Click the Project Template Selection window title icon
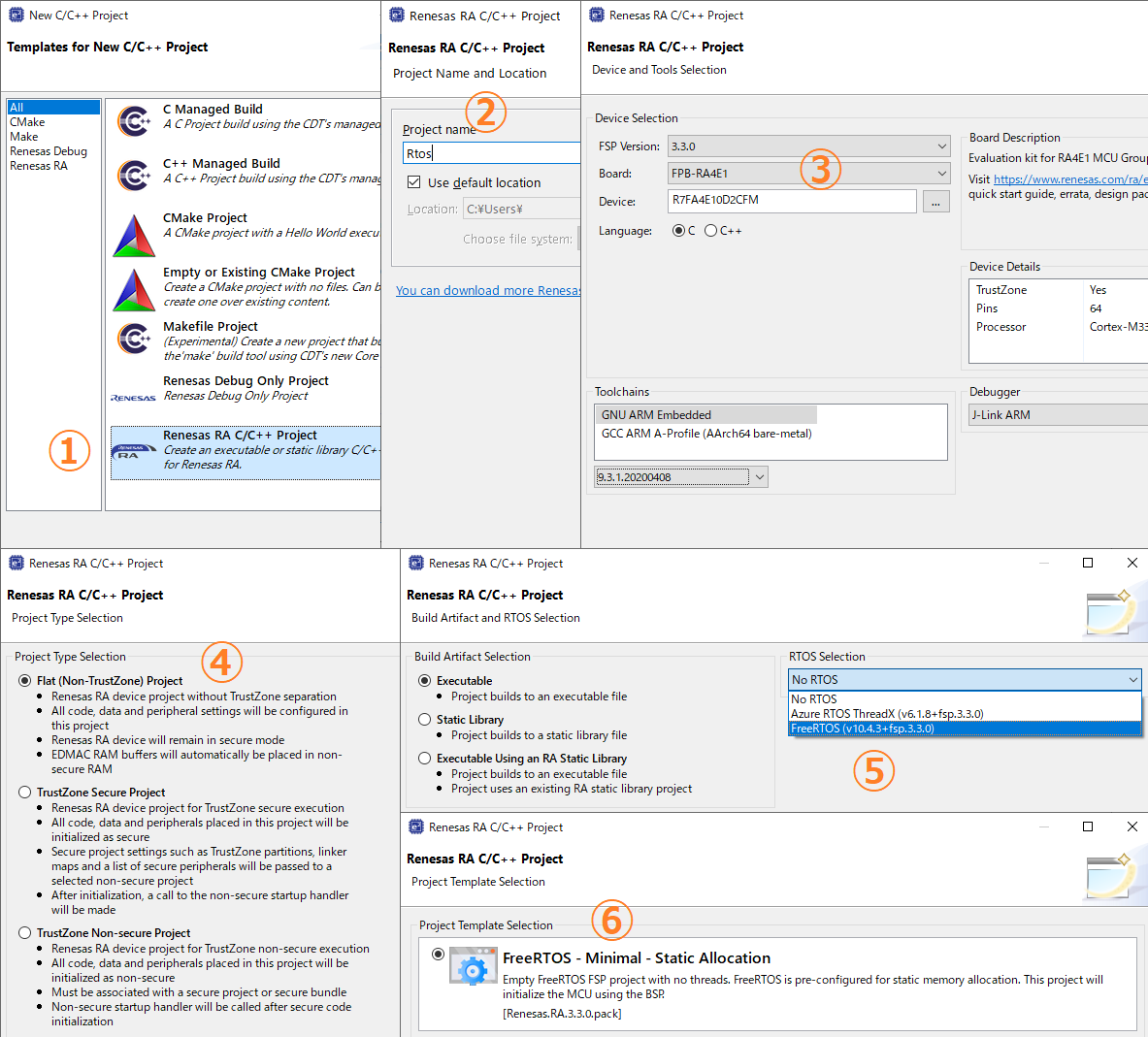 click(416, 826)
